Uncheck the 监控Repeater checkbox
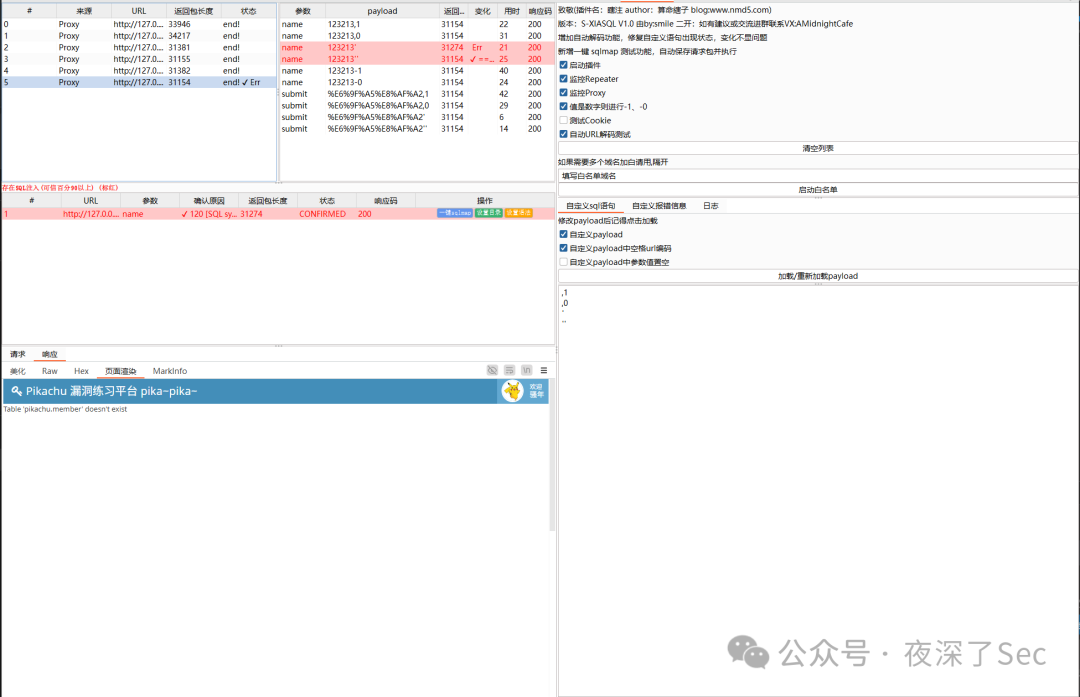The image size is (1080, 697). pyautogui.click(x=565, y=78)
